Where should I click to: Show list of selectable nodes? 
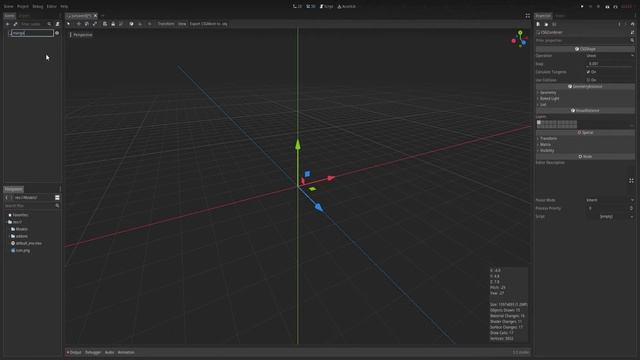click(105, 24)
